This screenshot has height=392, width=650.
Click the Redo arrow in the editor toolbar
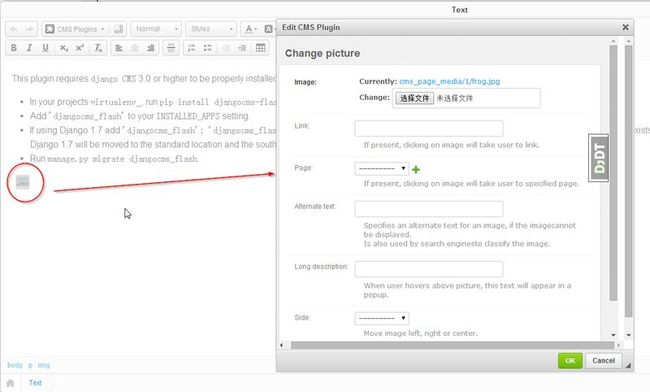(29, 29)
